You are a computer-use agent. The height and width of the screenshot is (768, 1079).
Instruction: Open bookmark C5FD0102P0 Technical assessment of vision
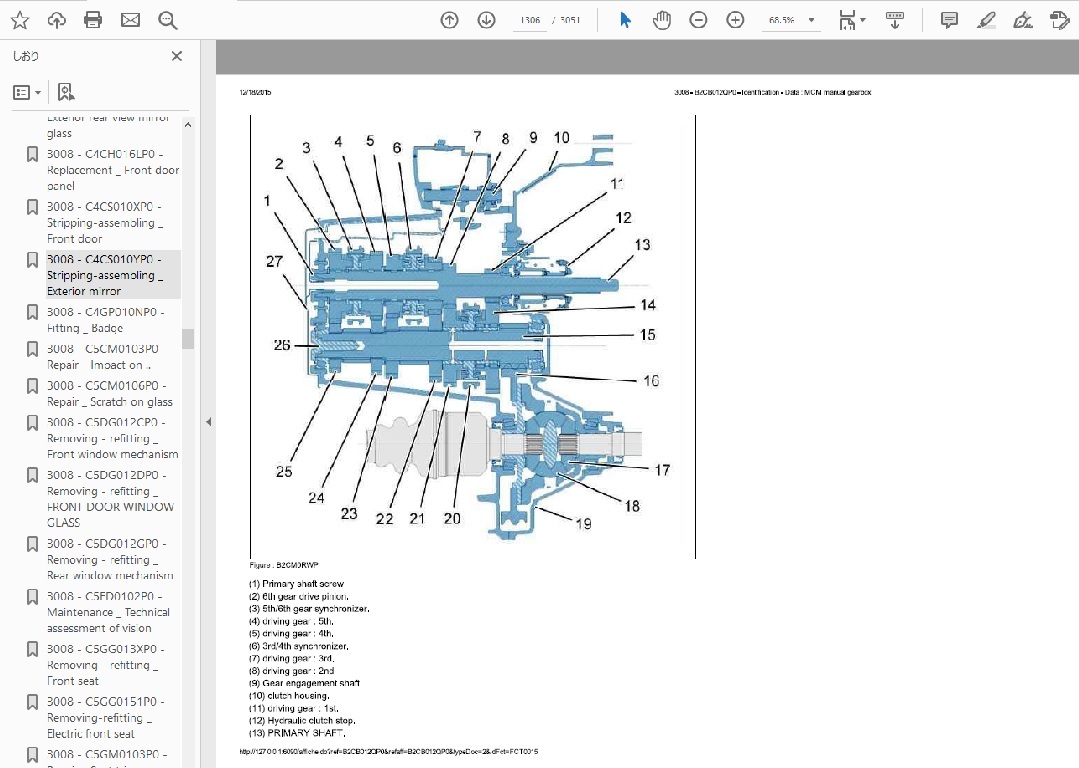click(108, 612)
